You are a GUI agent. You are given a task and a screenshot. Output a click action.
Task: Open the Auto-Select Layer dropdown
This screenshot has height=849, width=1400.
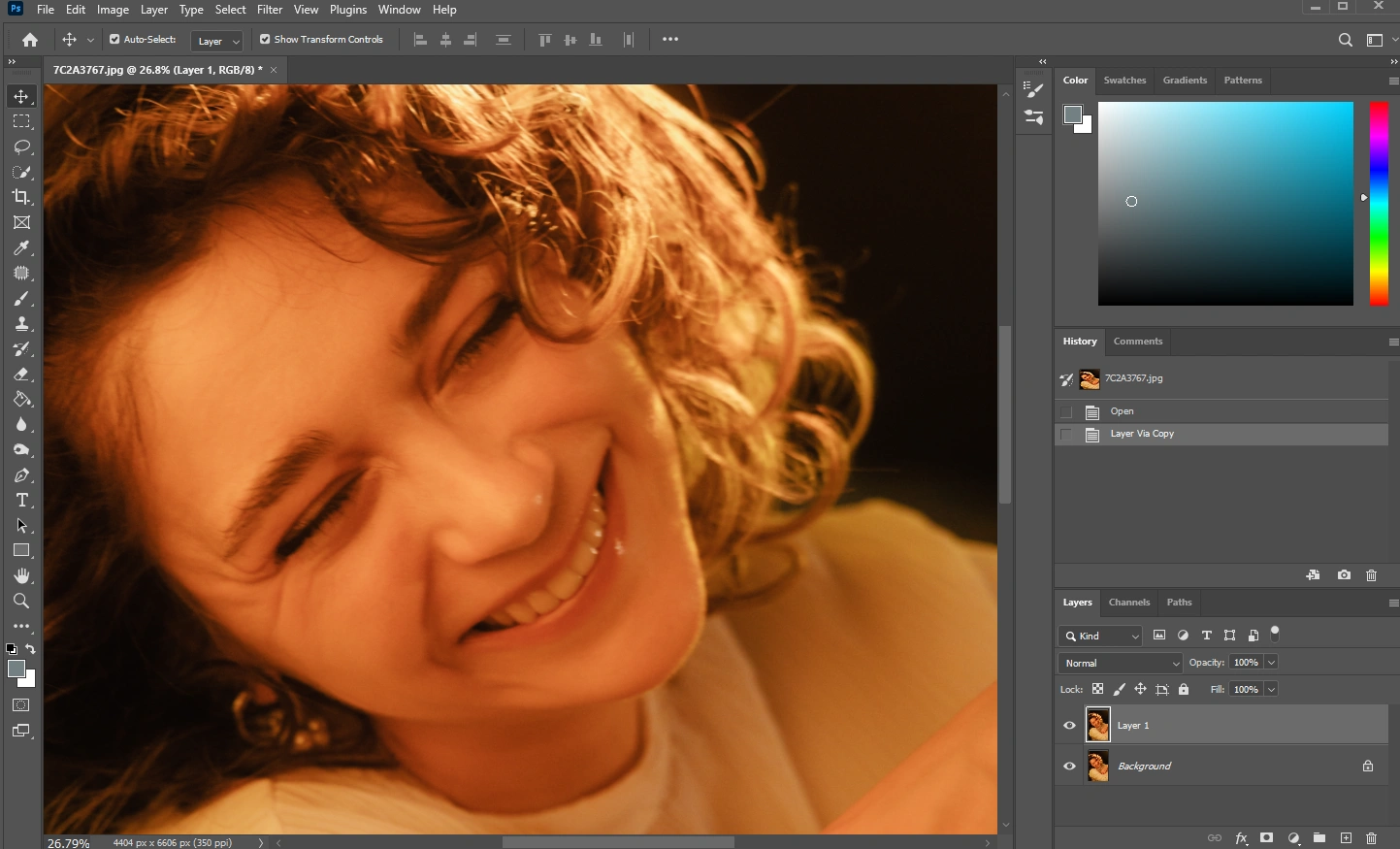coord(216,41)
